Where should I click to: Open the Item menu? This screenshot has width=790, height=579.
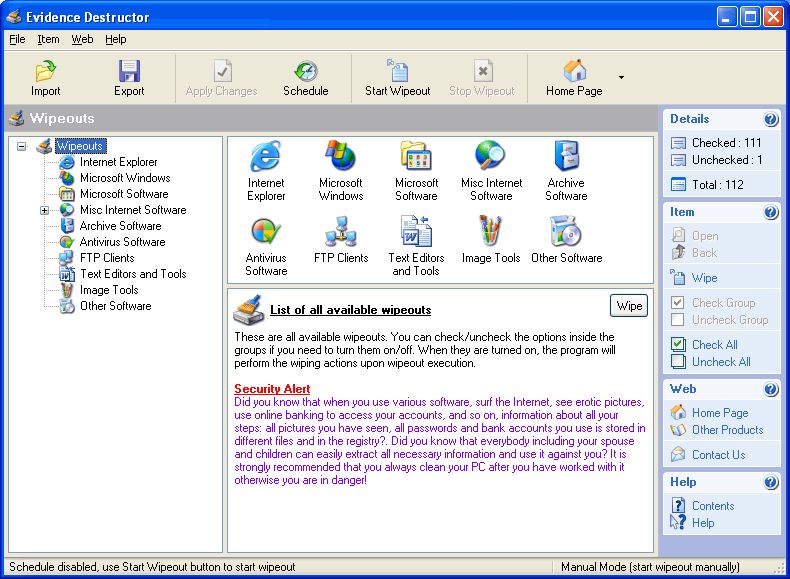tap(48, 39)
